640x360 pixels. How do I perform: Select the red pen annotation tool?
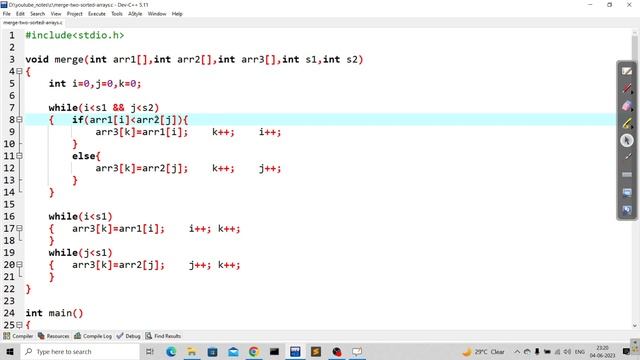point(627,88)
